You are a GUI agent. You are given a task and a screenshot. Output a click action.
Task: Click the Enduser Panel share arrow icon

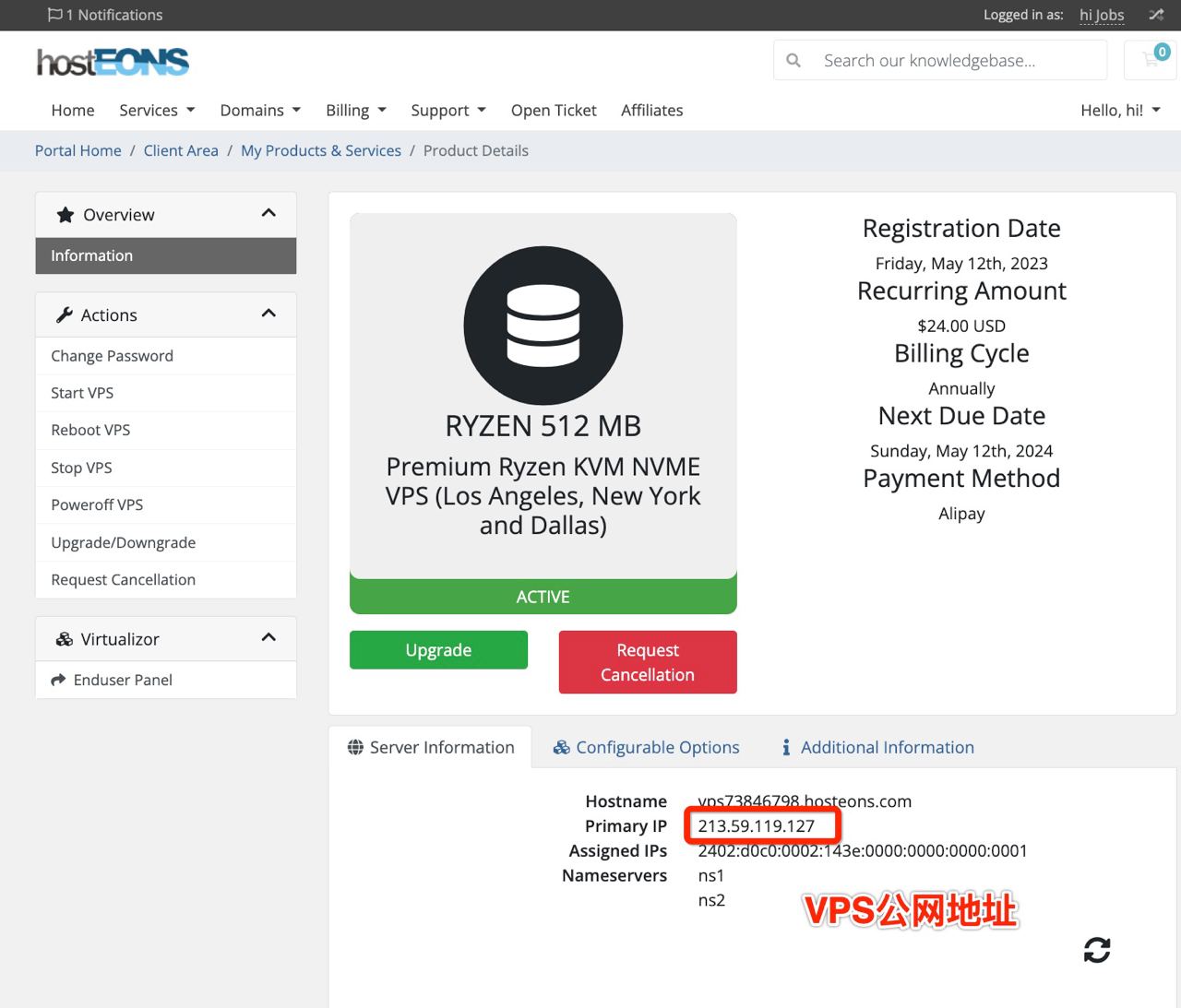58,680
